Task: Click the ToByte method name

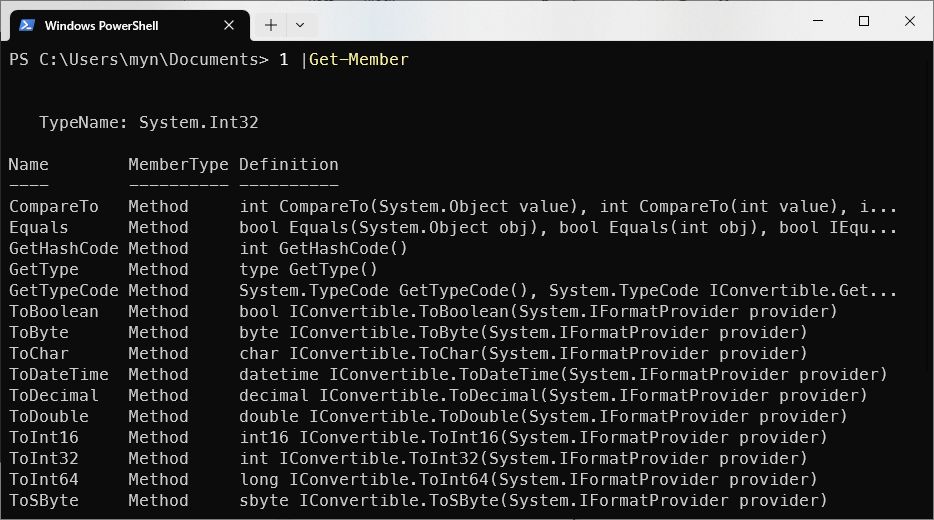Action: coord(39,332)
